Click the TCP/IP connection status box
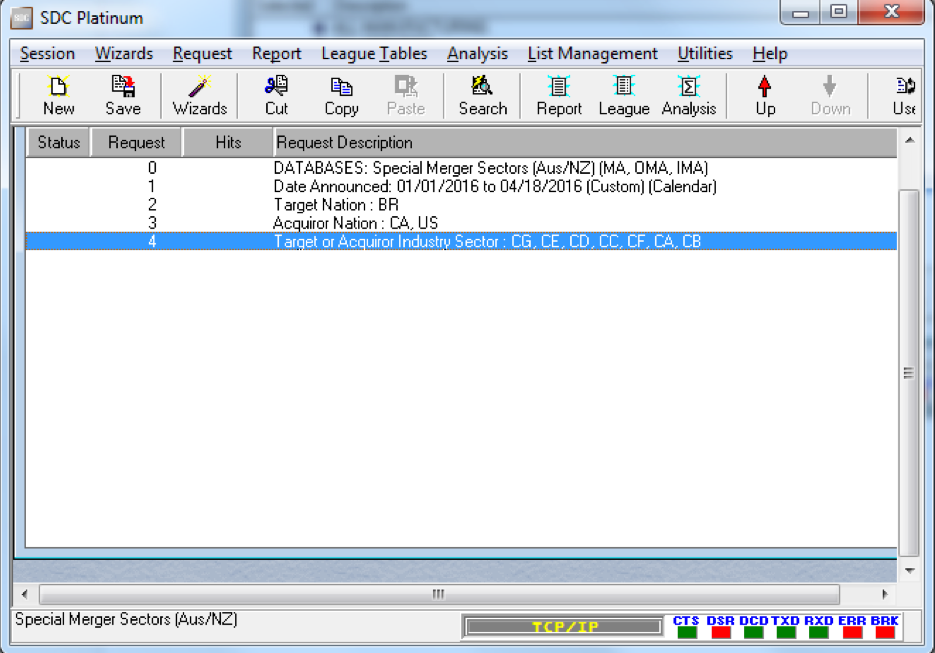Viewport: 935px width, 653px height. click(x=564, y=627)
